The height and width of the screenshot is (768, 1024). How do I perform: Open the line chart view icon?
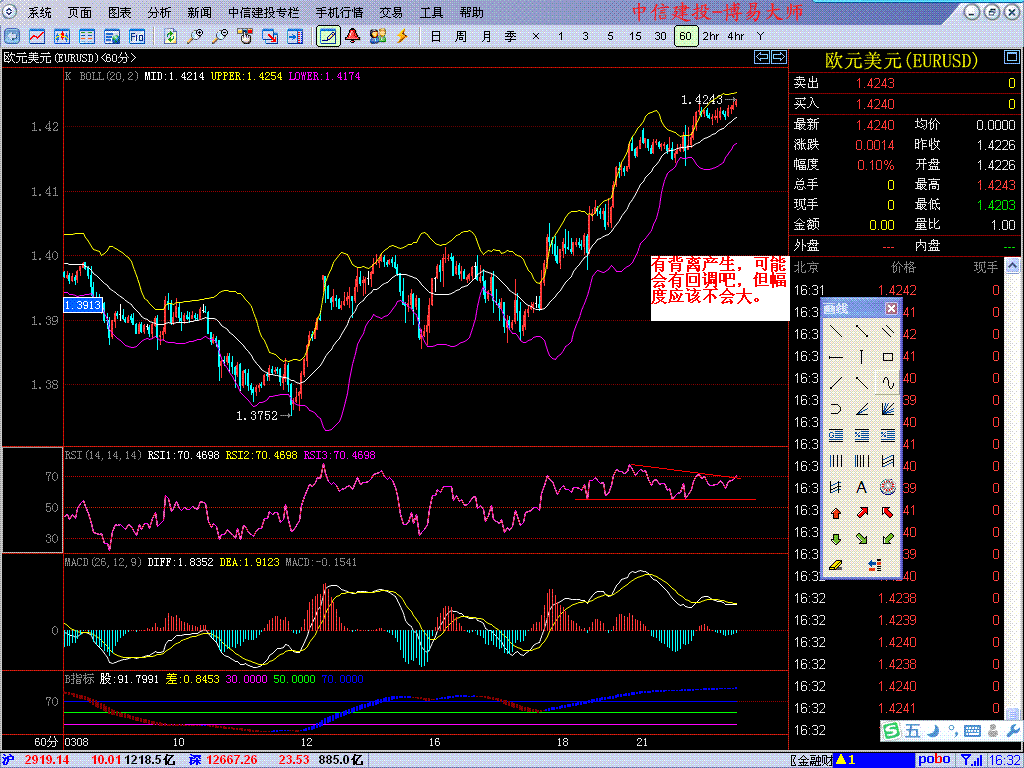[37, 36]
